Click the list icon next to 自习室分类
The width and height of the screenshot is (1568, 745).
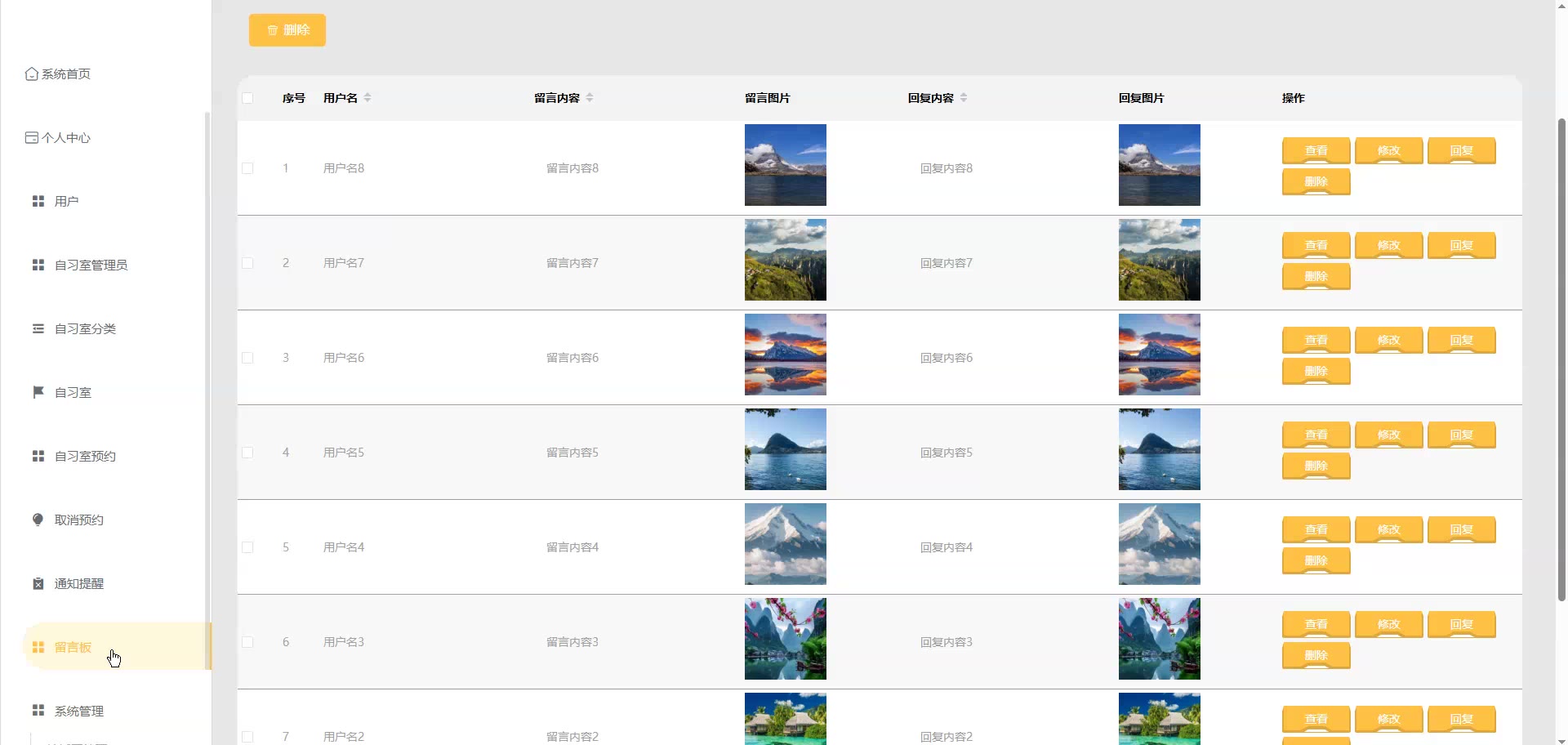point(38,329)
